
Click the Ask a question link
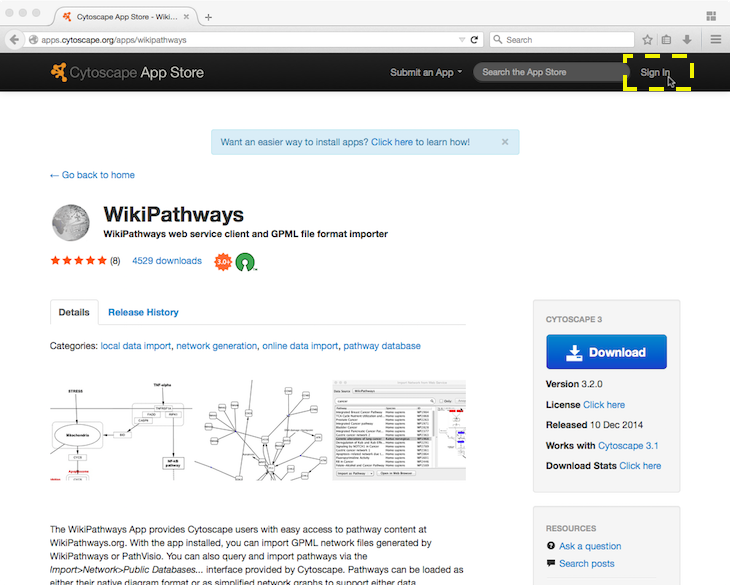590,546
